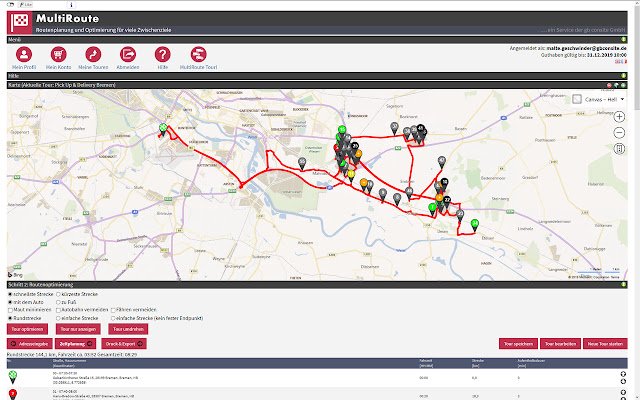Click the Abmelden logout icon

click(128, 54)
